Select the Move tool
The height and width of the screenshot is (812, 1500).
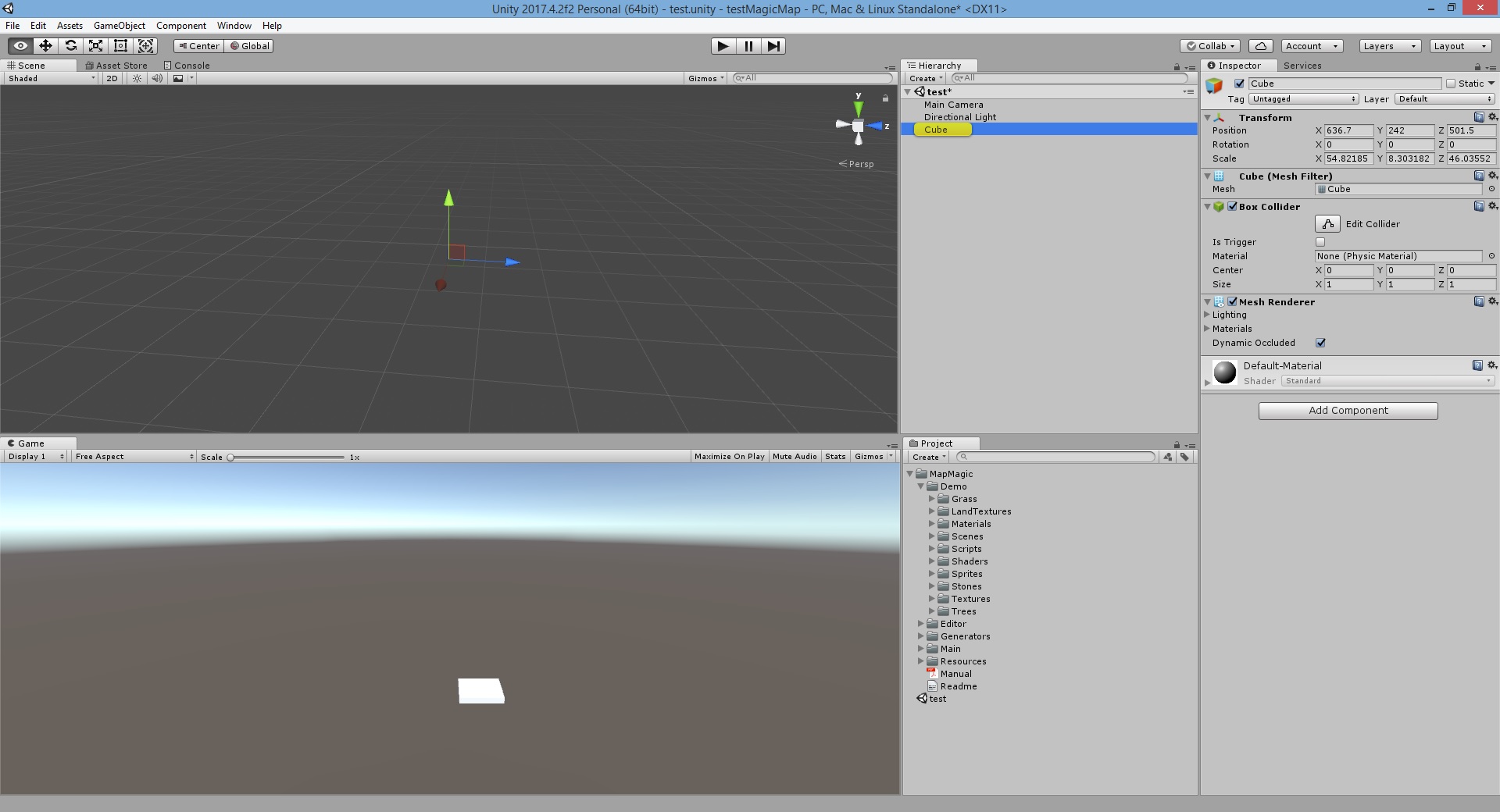point(45,46)
